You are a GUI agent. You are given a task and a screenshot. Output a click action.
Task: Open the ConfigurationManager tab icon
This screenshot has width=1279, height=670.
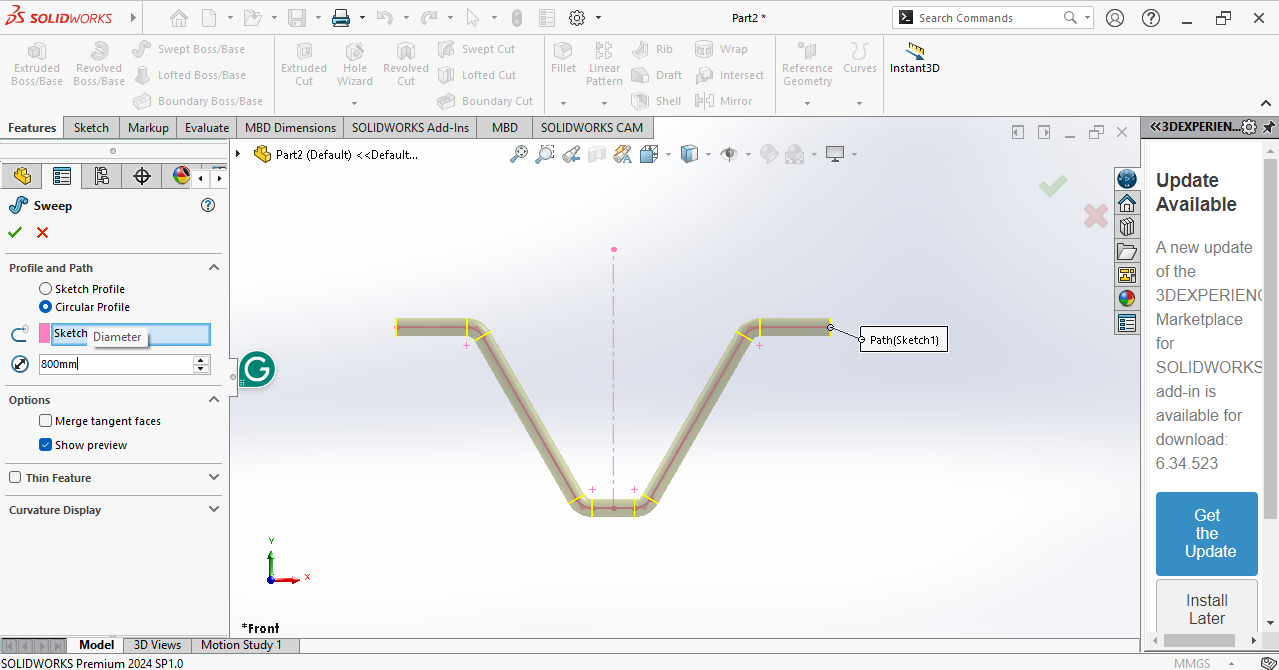click(102, 176)
